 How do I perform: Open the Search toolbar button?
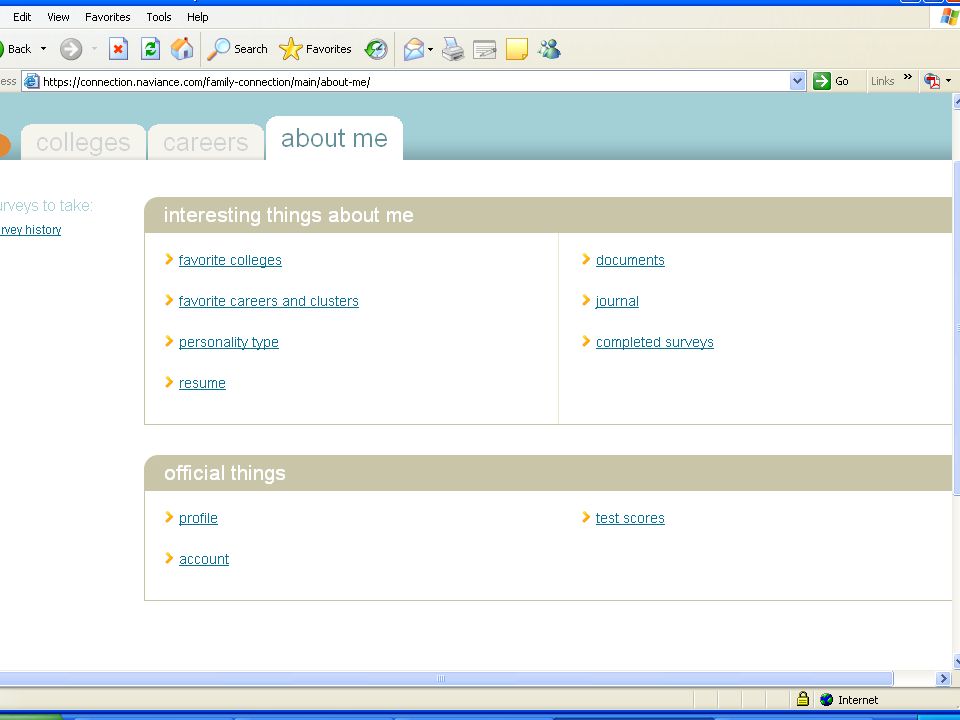238,49
